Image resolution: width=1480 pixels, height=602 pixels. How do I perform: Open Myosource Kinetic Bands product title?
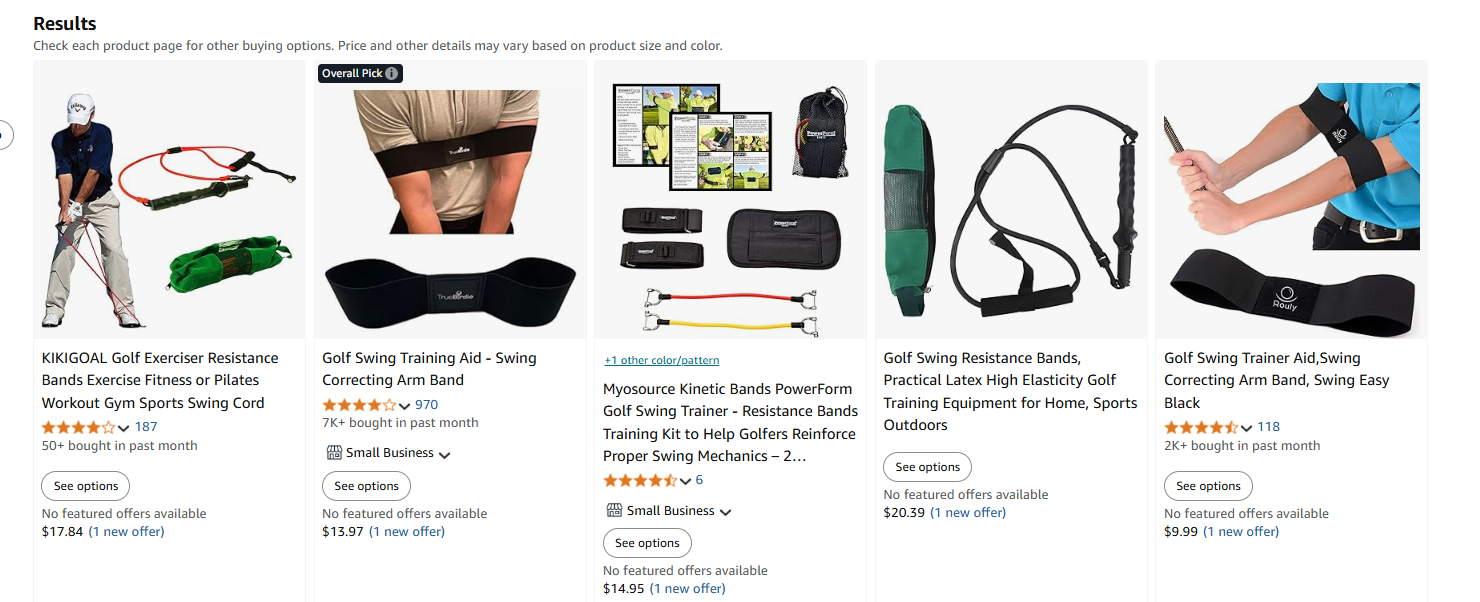(x=730, y=422)
